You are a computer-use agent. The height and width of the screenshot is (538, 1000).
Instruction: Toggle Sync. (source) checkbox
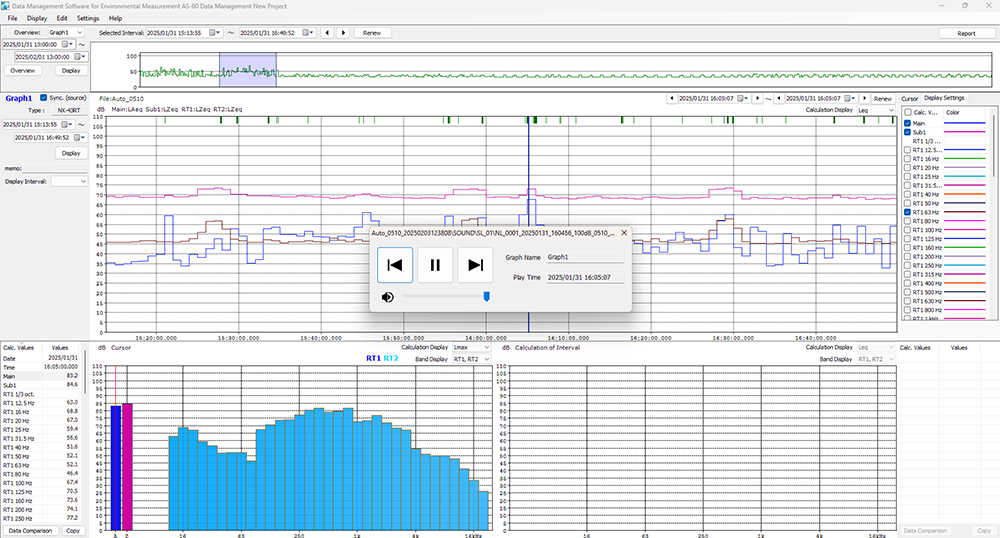43,98
